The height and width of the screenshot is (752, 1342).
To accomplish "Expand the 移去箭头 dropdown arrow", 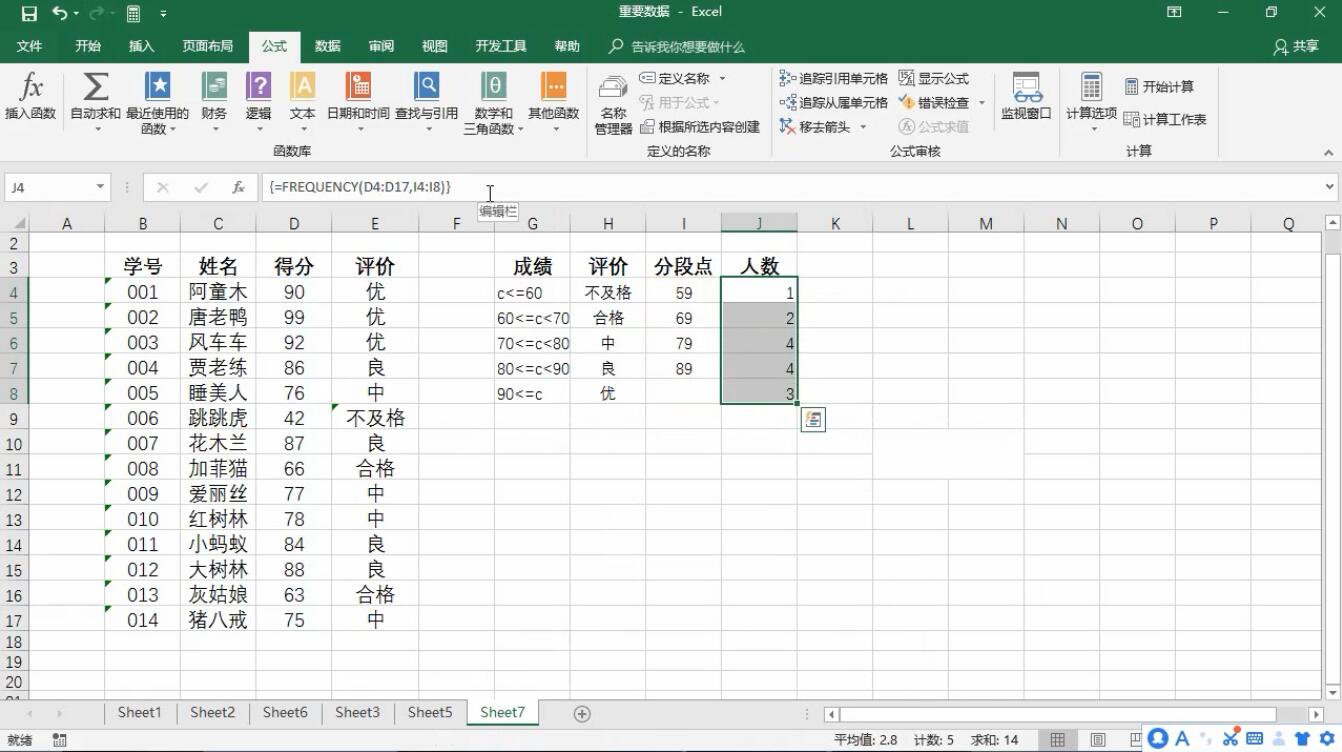I will click(x=863, y=127).
